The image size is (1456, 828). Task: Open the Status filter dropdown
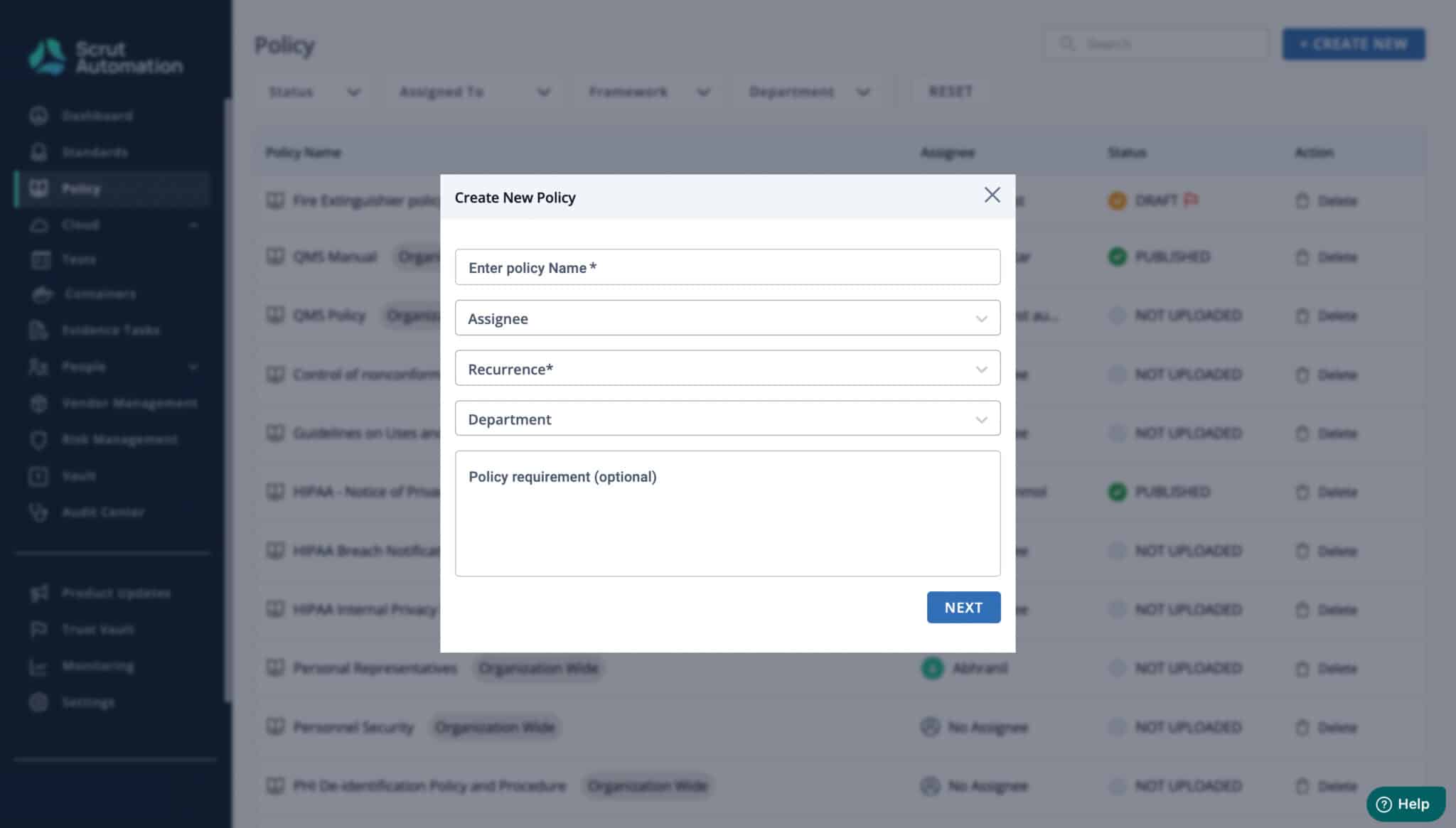[x=315, y=92]
